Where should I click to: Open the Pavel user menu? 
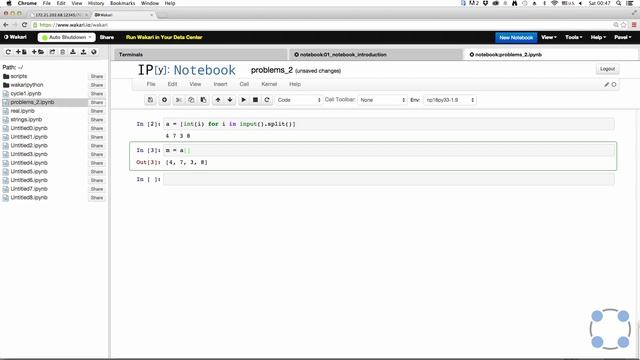pos(622,37)
